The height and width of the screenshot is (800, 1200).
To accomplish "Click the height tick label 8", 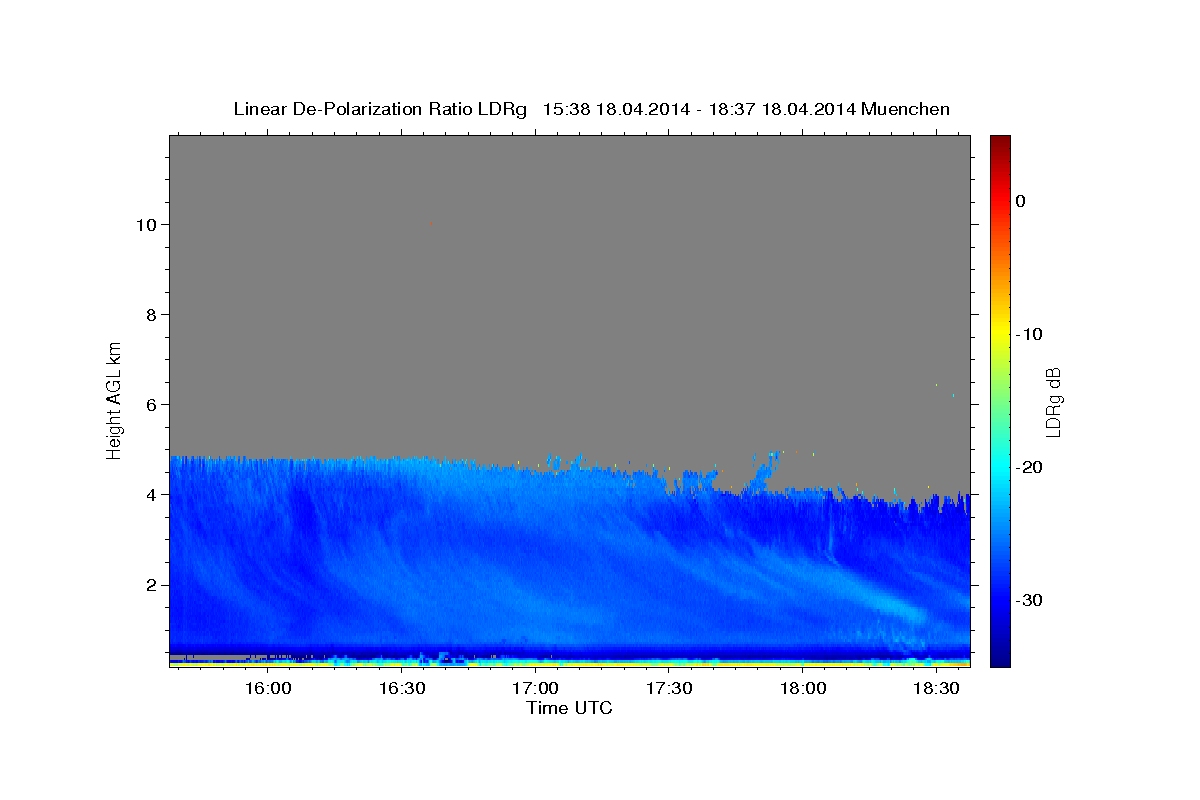I will pos(152,315).
